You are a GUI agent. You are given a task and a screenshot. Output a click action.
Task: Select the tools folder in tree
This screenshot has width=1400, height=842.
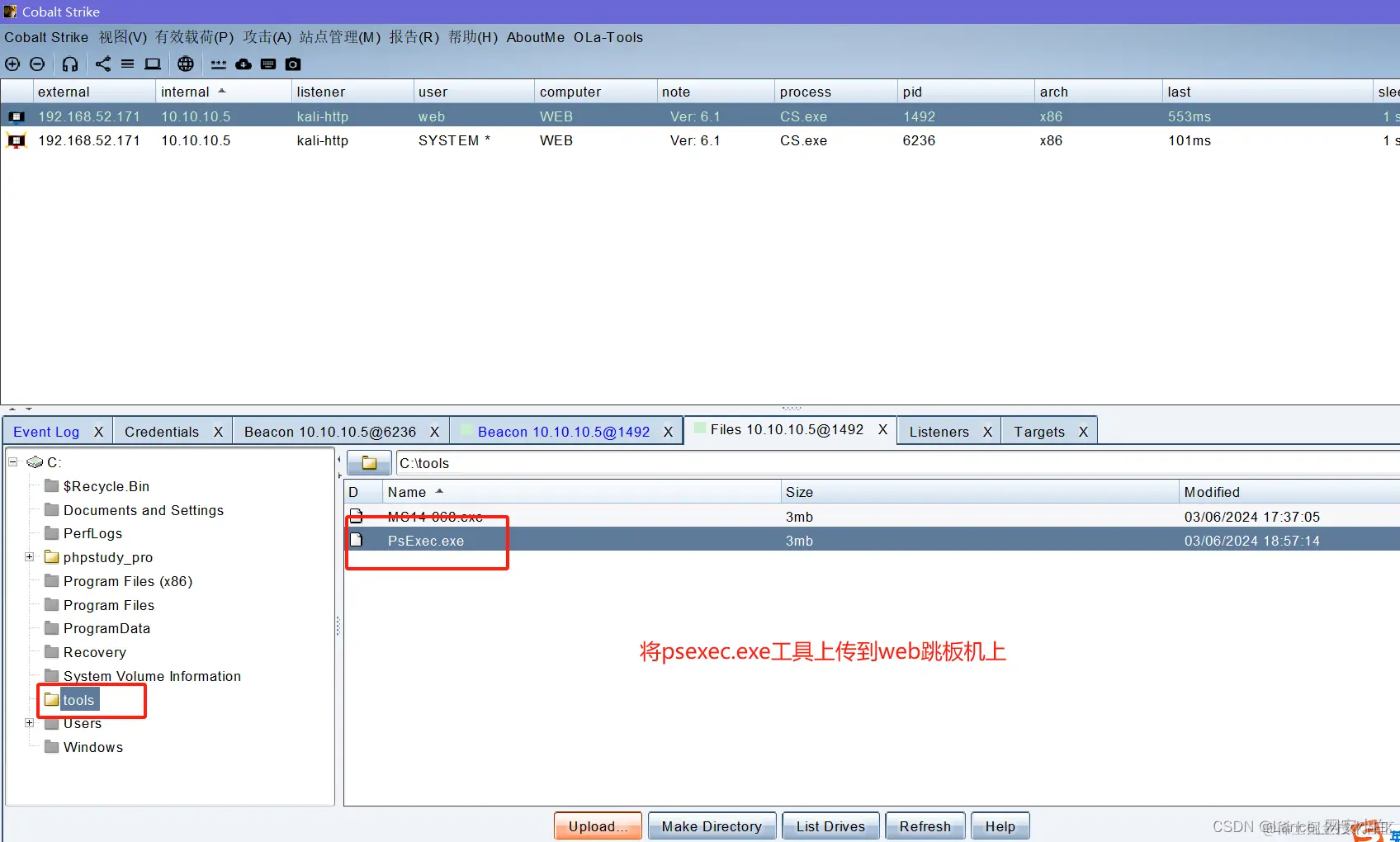[x=79, y=700]
